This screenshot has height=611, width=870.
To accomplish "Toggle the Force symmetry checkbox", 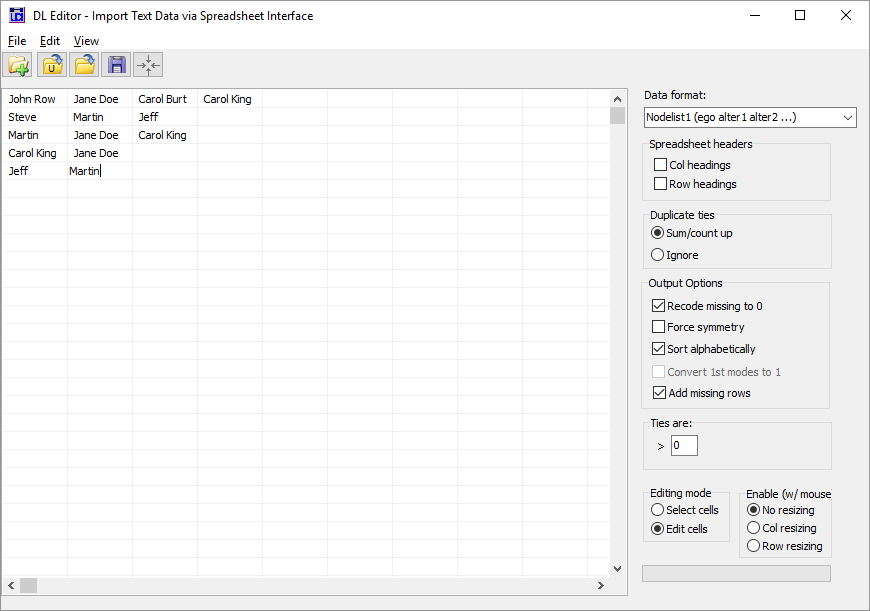I will (659, 327).
